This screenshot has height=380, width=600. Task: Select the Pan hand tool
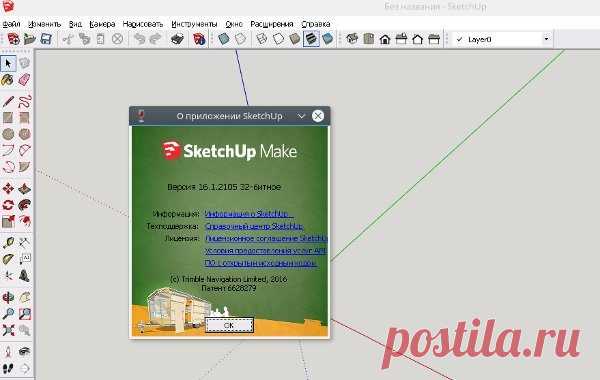24,297
